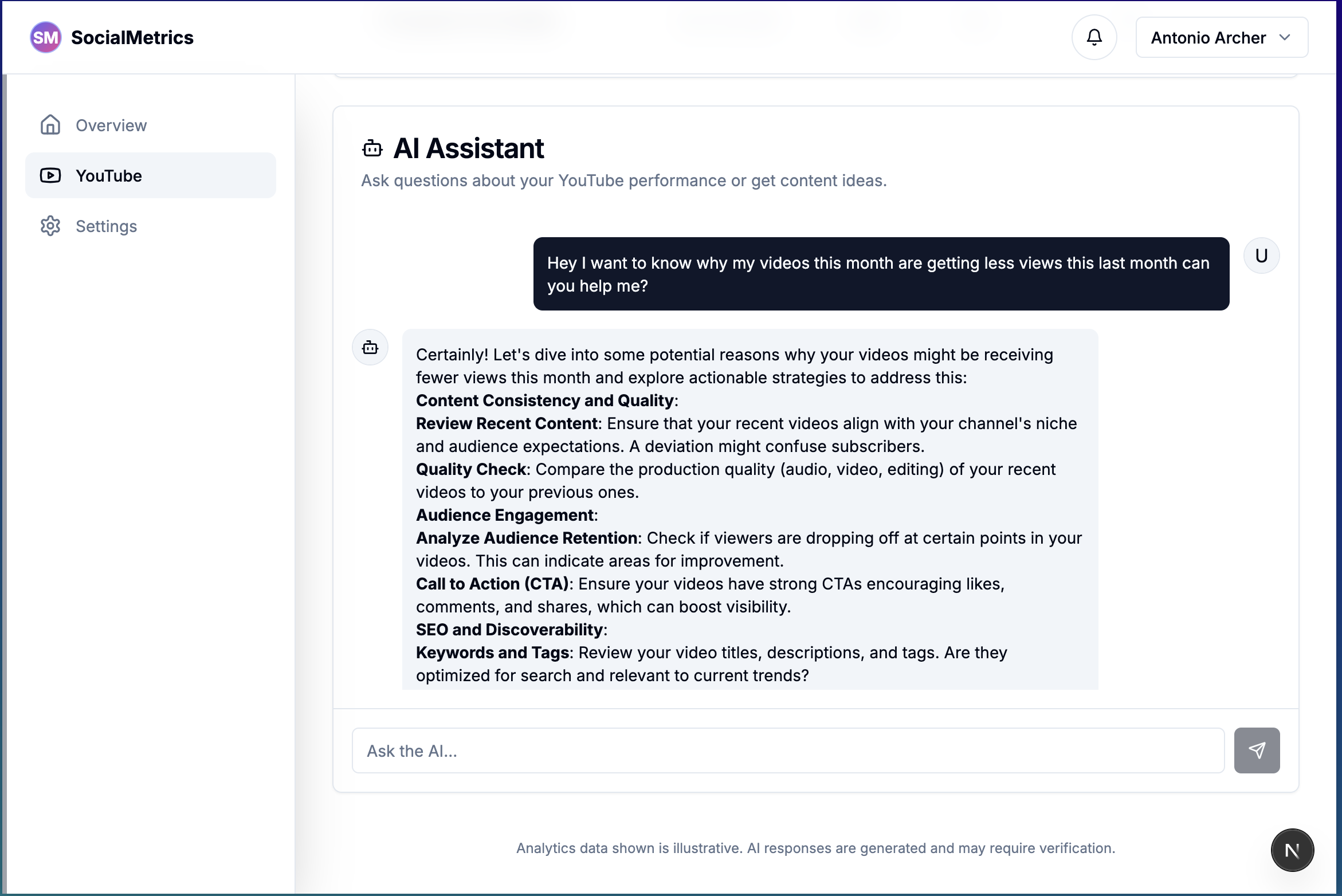Click the Settings gear icon
Screen dimensions: 1342x896
click(50, 226)
